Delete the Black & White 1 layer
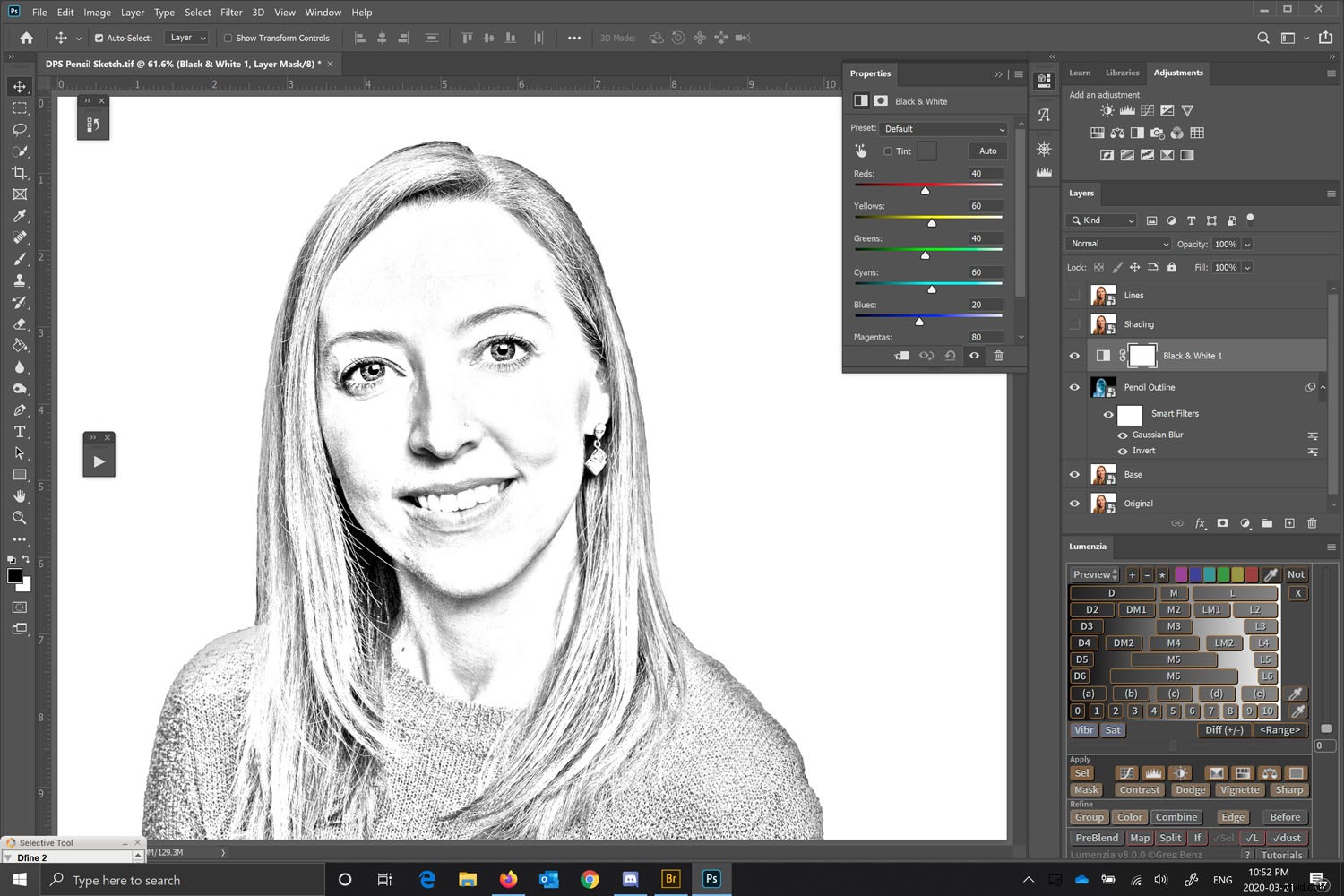This screenshot has width=1344, height=896. (1312, 523)
